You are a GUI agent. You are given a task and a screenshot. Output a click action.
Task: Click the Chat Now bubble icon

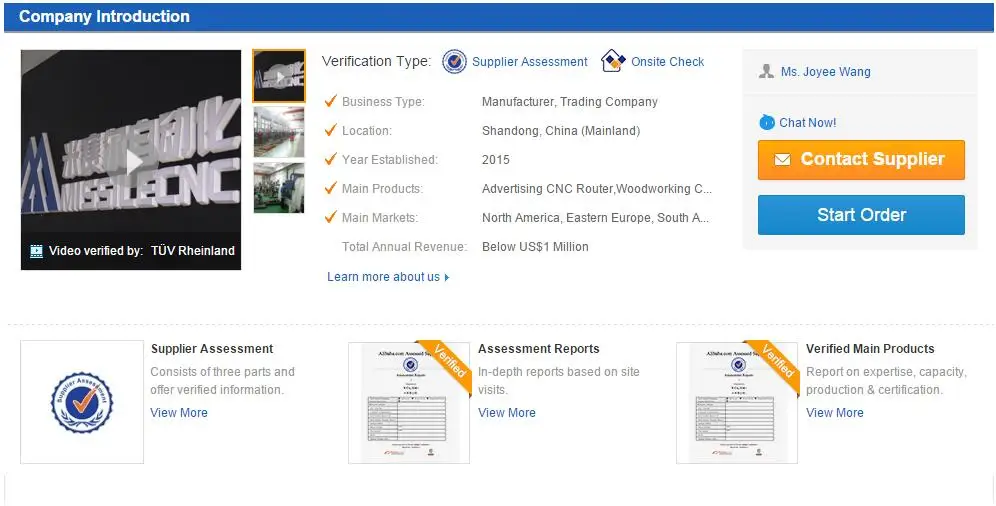[767, 122]
